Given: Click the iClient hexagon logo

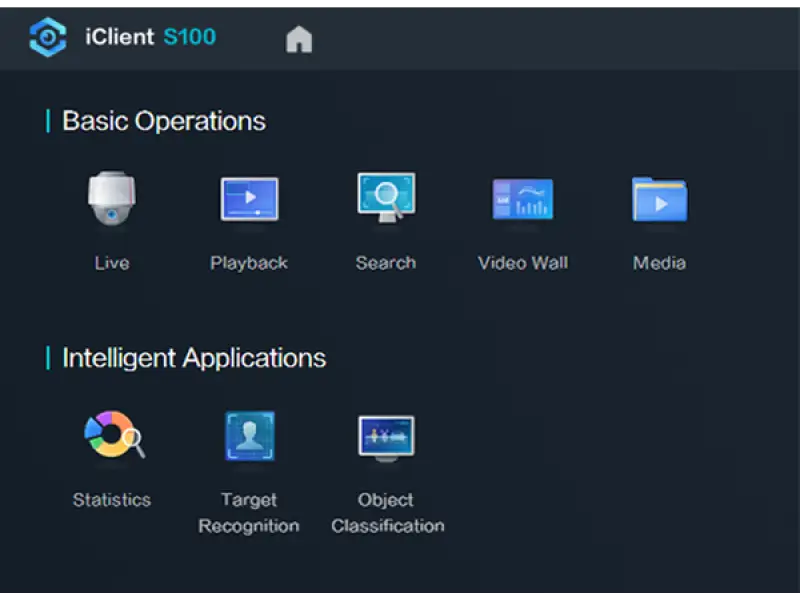Looking at the screenshot, I should (x=48, y=37).
